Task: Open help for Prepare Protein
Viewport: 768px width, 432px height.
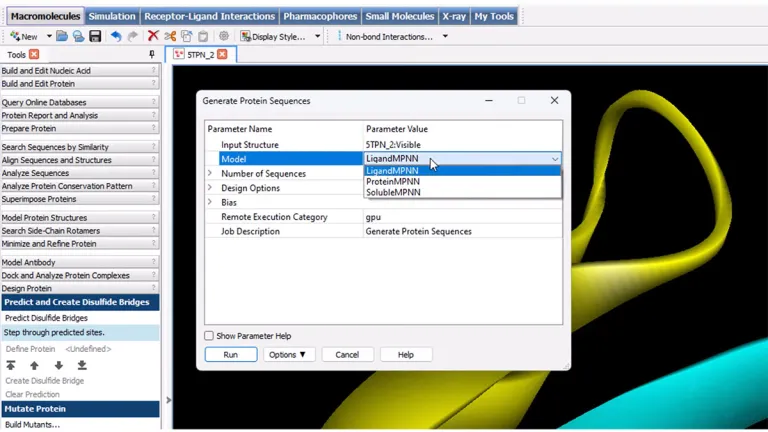Action: point(154,128)
